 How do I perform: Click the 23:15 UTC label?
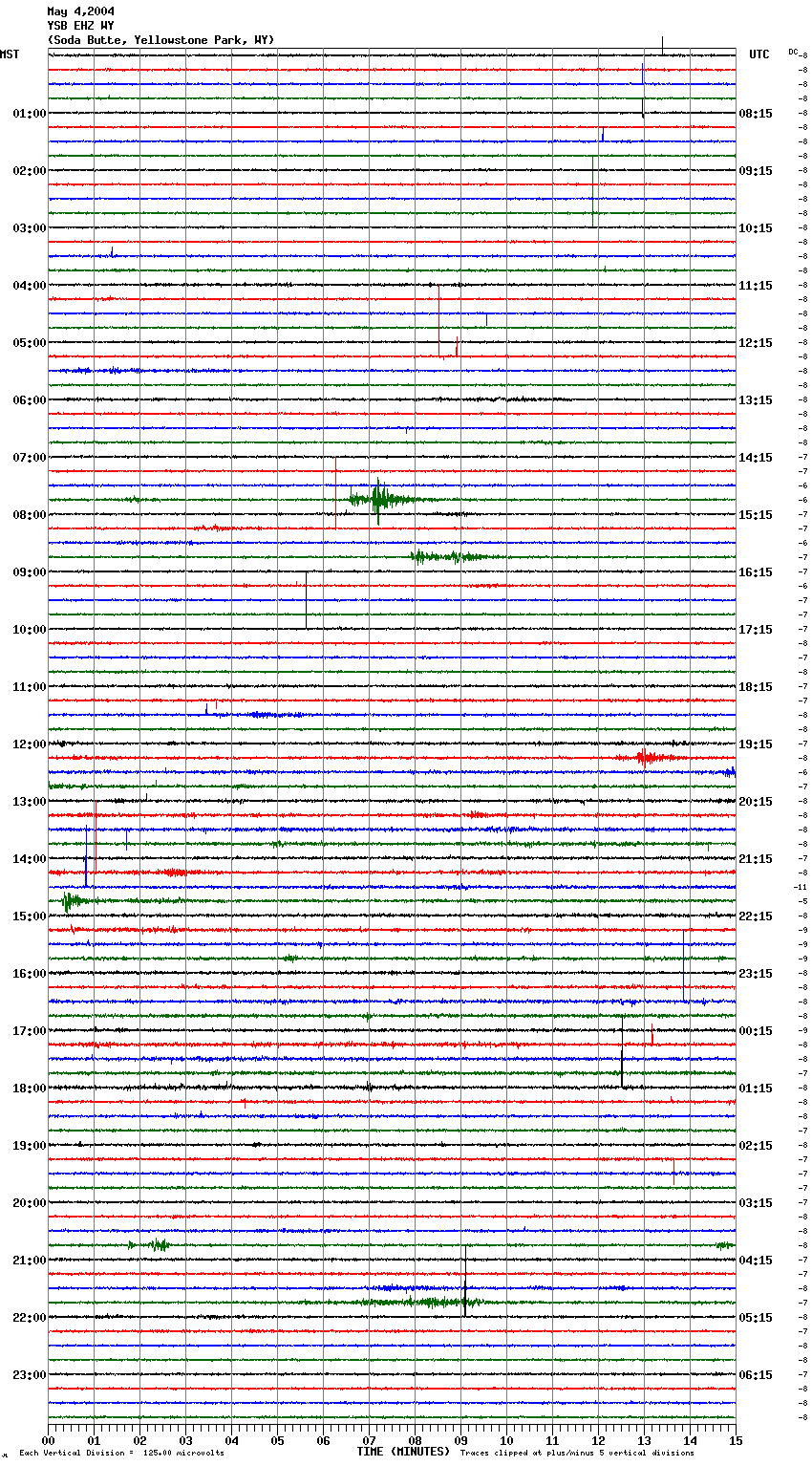pyautogui.click(x=756, y=974)
